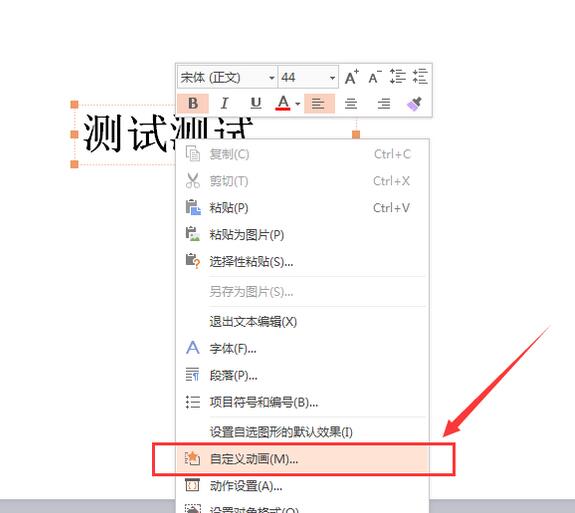The width and height of the screenshot is (575, 513).
Task: Click the copy icon beside 复制(C)
Action: tap(193, 154)
